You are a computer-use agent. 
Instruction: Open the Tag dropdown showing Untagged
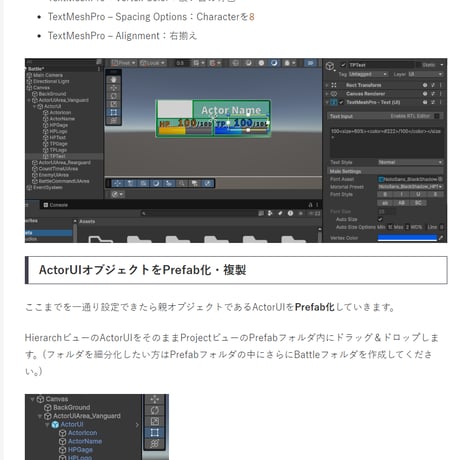368,74
